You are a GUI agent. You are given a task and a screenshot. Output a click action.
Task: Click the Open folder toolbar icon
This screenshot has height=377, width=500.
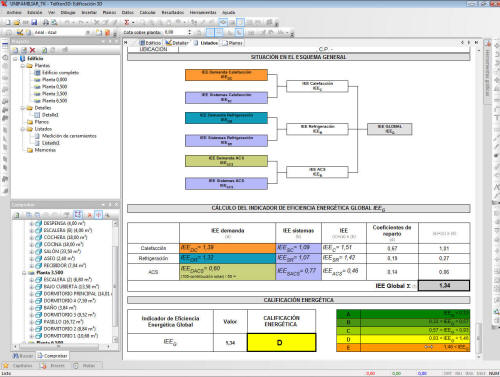point(17,22)
